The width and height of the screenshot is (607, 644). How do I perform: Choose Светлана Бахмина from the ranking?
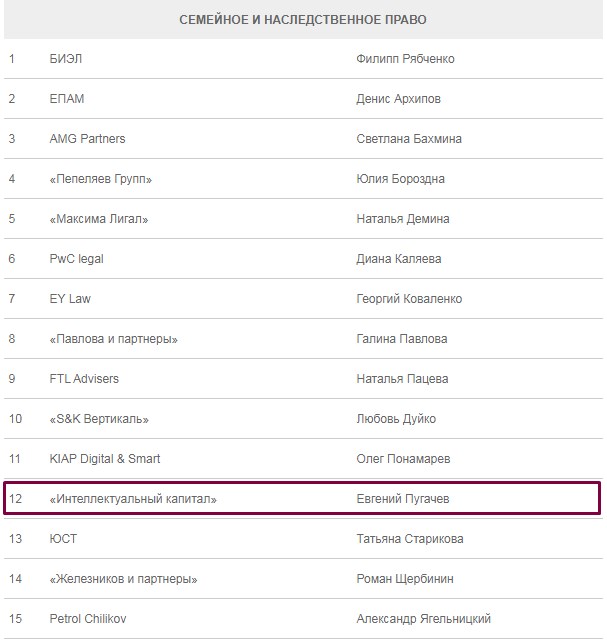click(x=409, y=139)
